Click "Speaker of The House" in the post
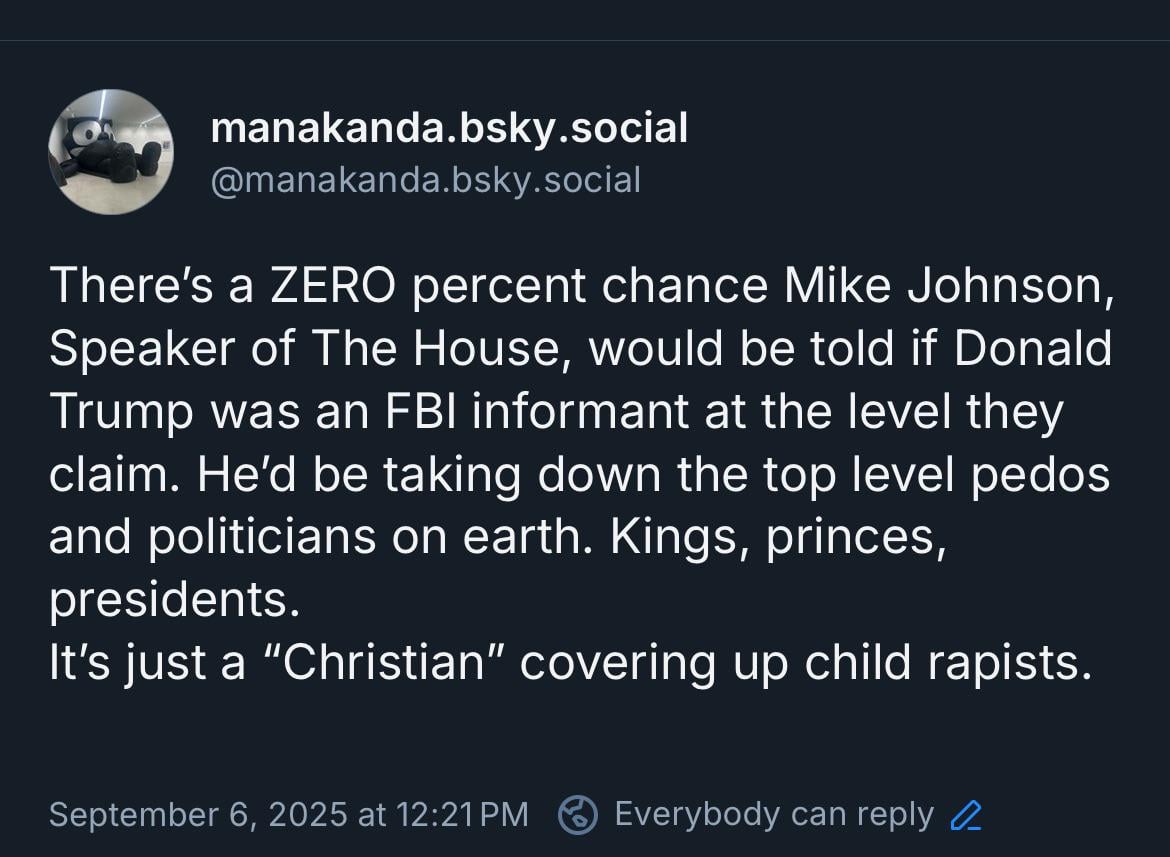This screenshot has width=1170, height=857. tap(304, 348)
